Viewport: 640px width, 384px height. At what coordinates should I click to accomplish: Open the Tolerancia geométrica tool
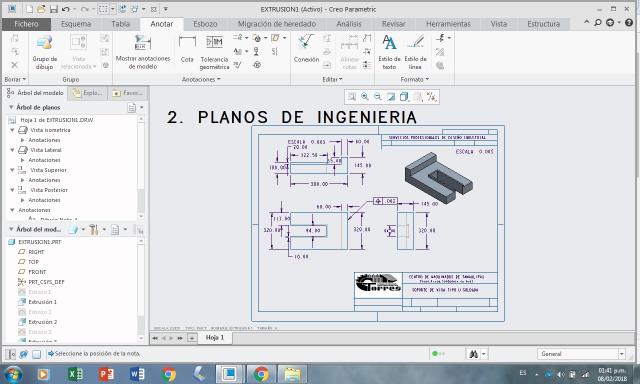214,52
